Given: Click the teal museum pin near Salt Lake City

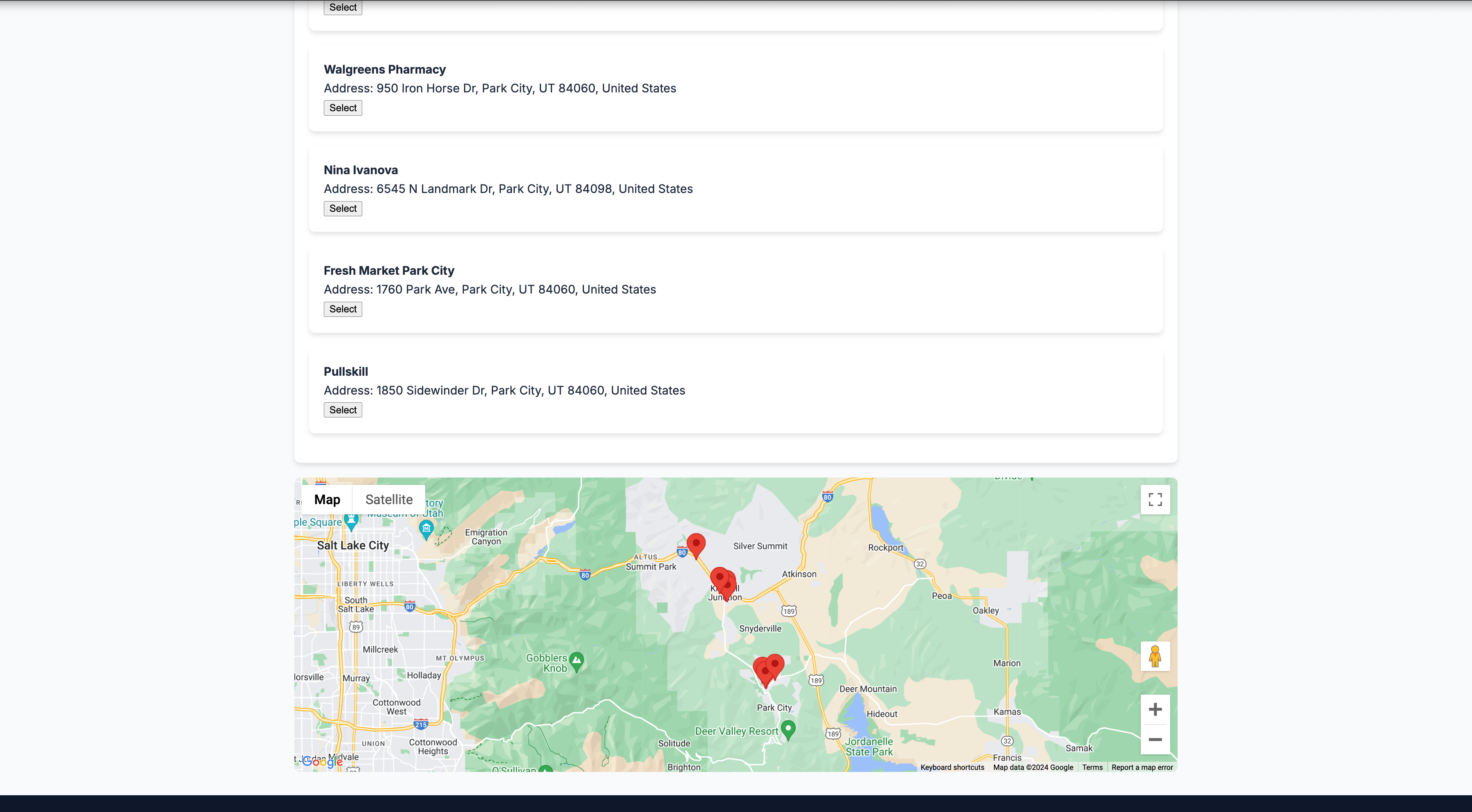Looking at the screenshot, I should pos(426,530).
